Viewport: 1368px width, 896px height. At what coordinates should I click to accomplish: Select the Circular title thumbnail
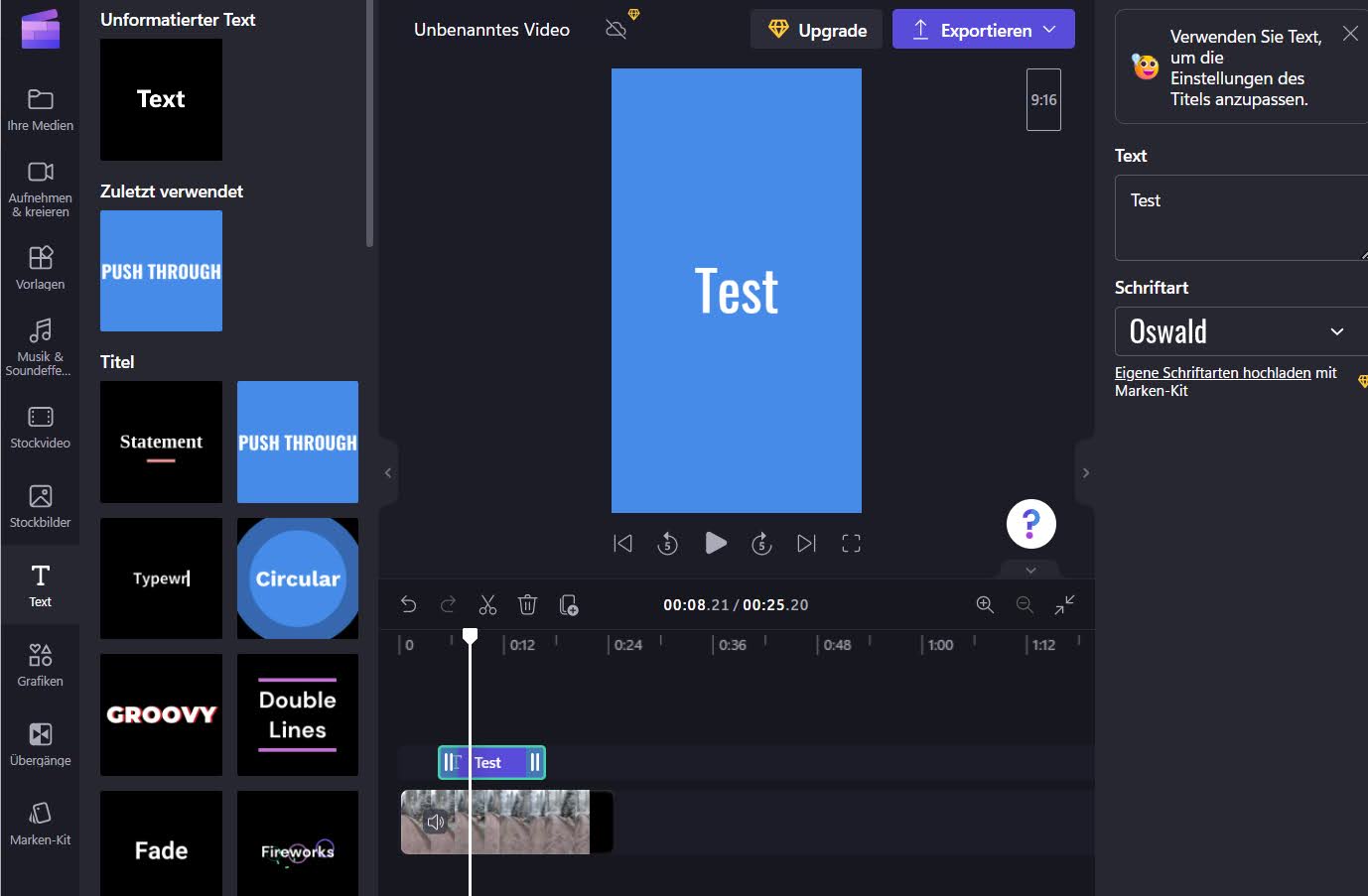click(x=298, y=578)
